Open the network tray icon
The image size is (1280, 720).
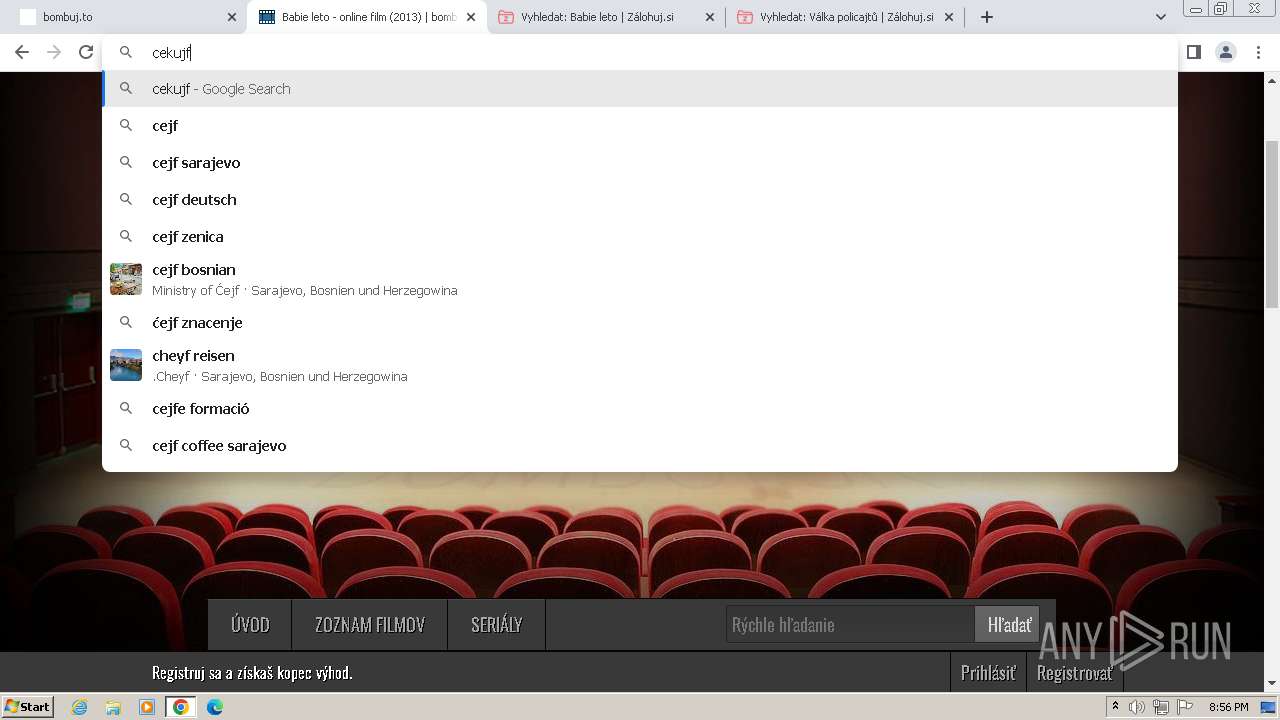click(x=1161, y=707)
